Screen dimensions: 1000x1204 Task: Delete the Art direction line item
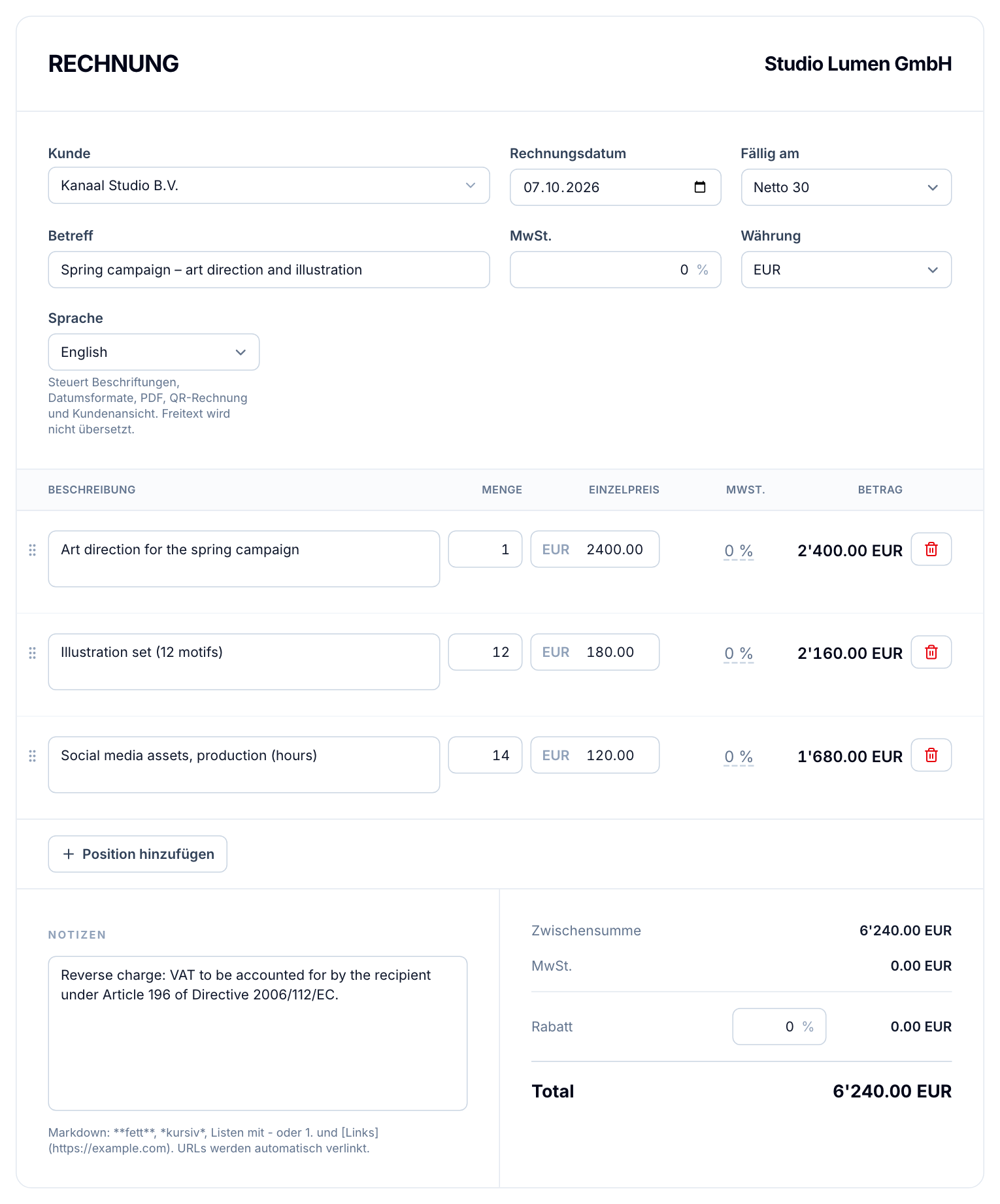tap(931, 549)
